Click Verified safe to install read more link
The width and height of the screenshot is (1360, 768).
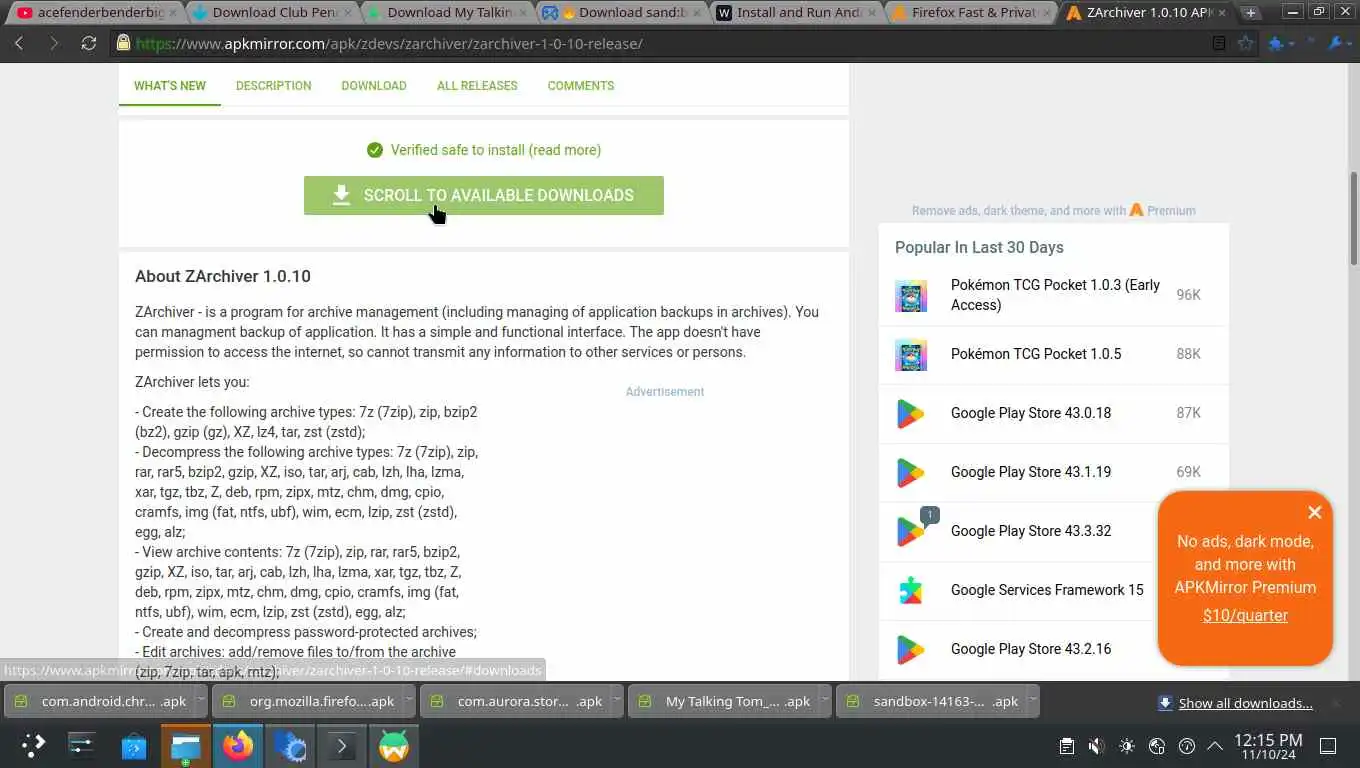coord(496,150)
